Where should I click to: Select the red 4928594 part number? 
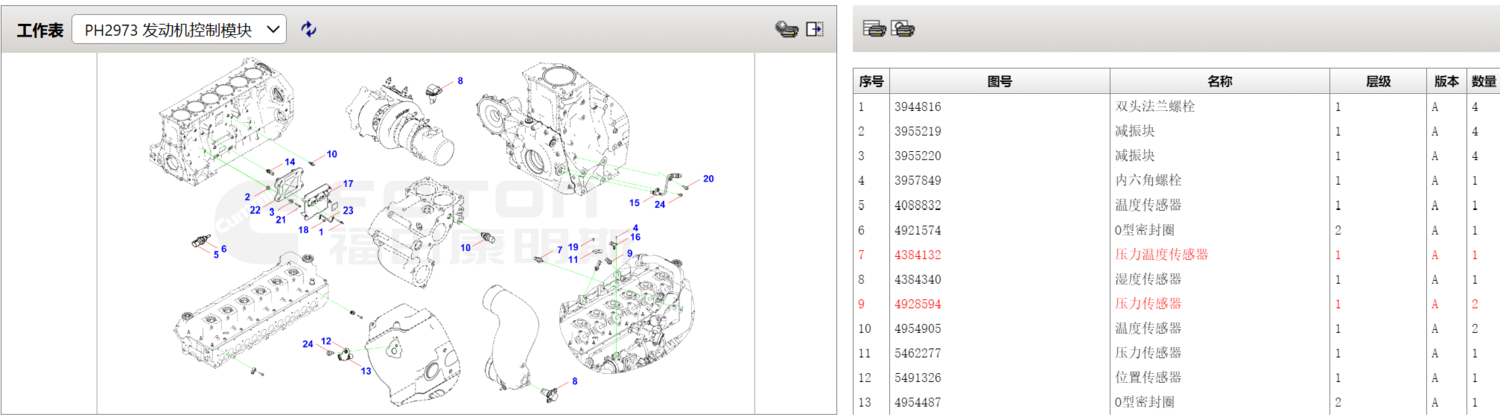click(x=918, y=304)
